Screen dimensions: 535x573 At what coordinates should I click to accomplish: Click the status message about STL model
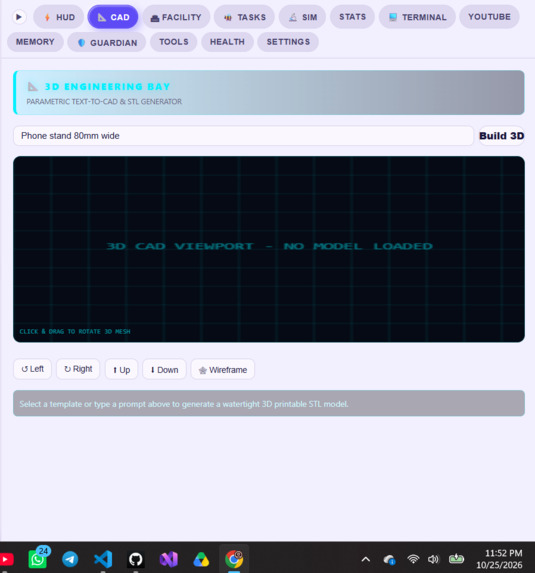pyautogui.click(x=269, y=403)
